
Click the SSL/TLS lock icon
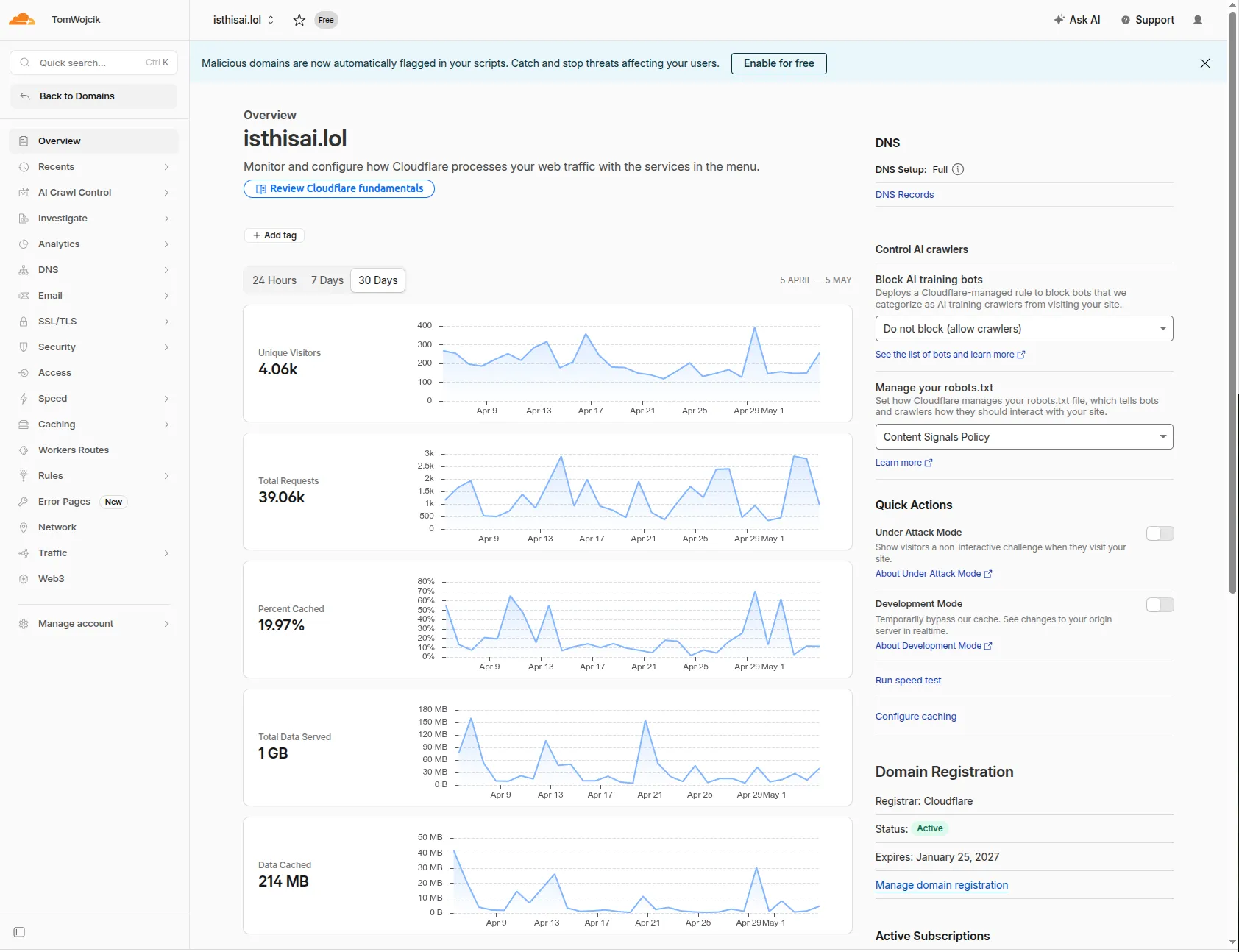[24, 322]
